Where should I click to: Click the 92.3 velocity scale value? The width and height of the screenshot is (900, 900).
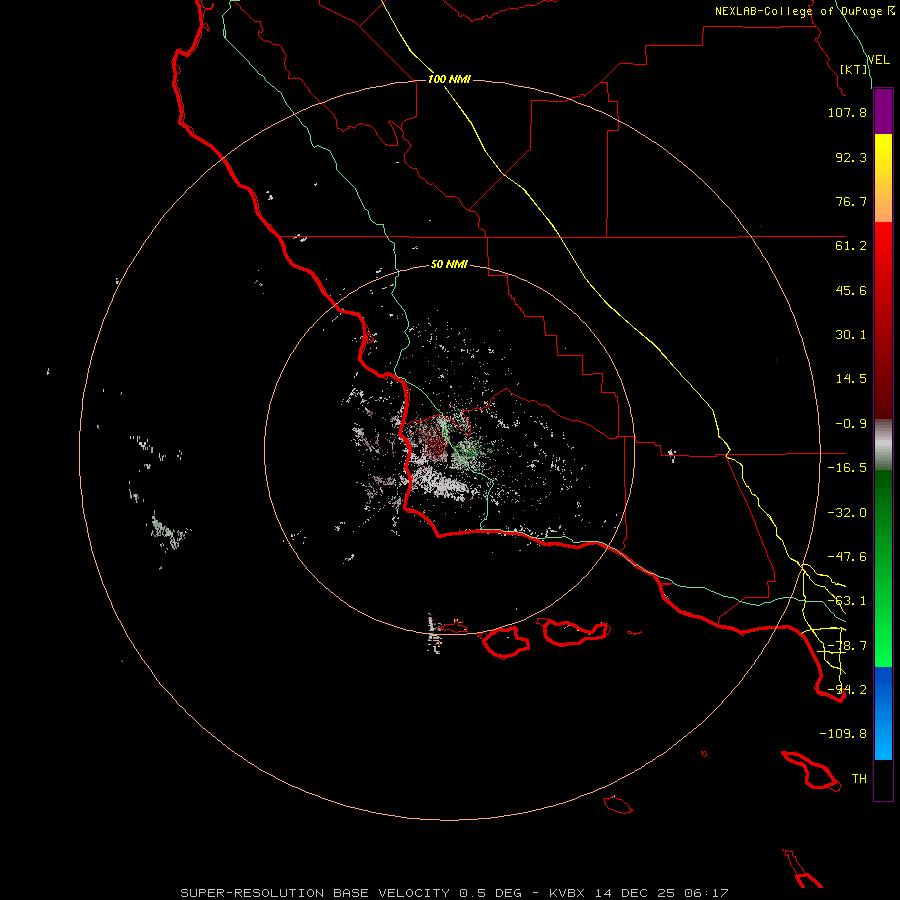(x=851, y=157)
